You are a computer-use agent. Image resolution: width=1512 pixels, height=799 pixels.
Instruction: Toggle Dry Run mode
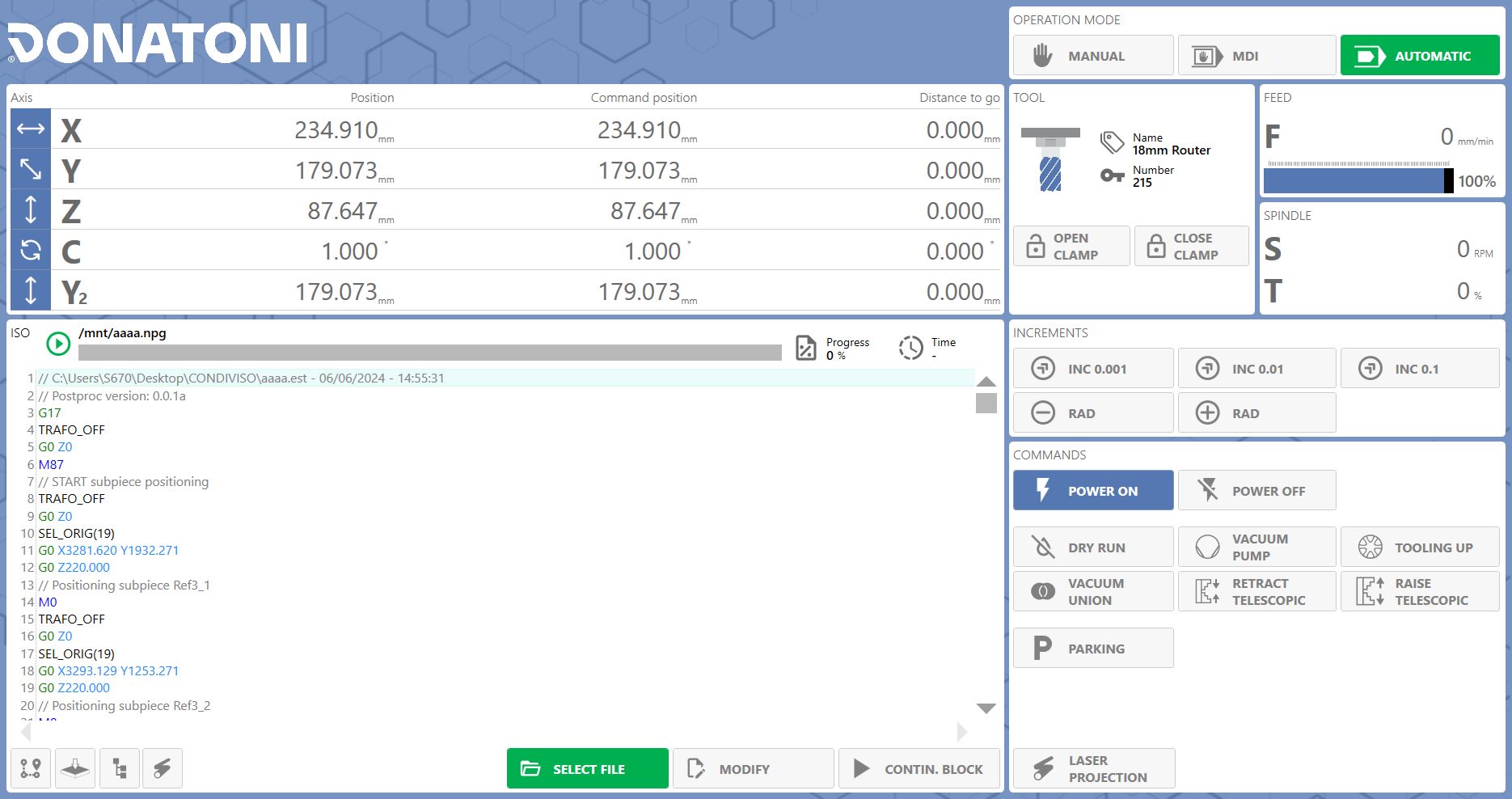click(x=1093, y=547)
